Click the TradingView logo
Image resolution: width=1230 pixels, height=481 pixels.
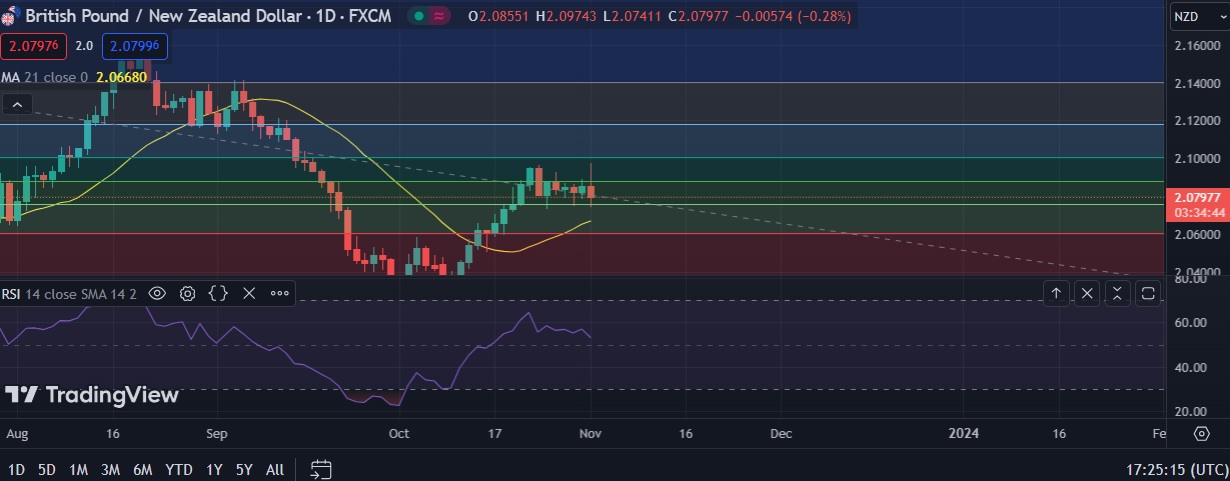pyautogui.click(x=92, y=395)
